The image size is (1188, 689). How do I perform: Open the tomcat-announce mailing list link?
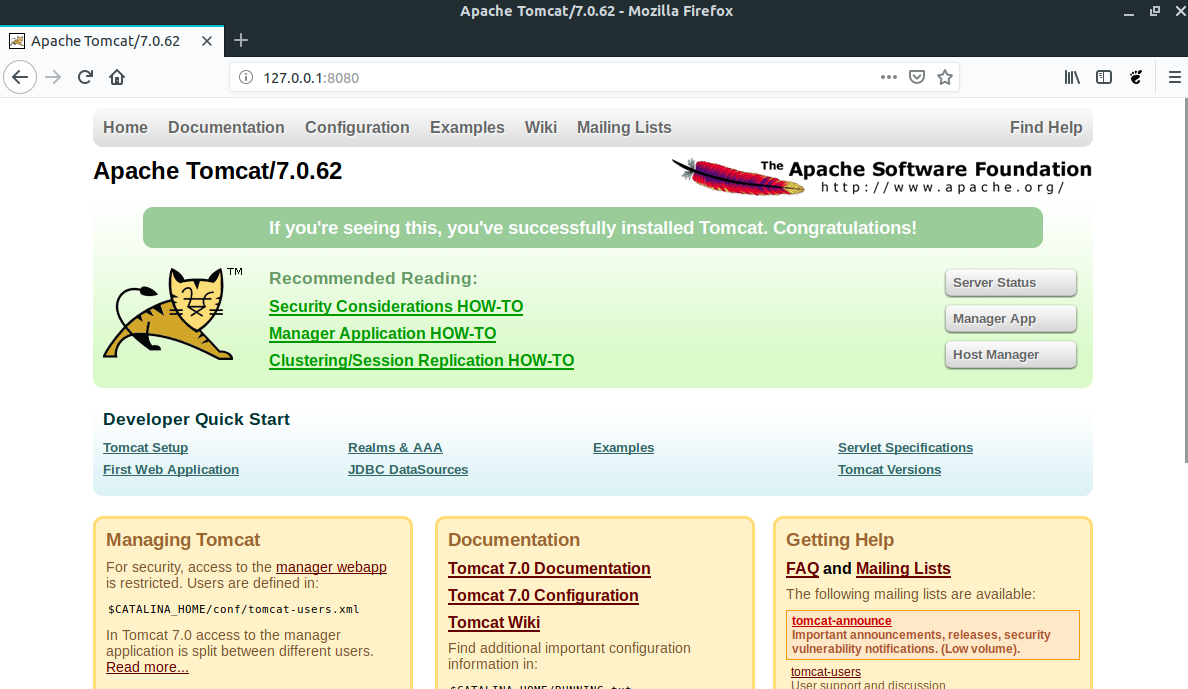coord(842,621)
